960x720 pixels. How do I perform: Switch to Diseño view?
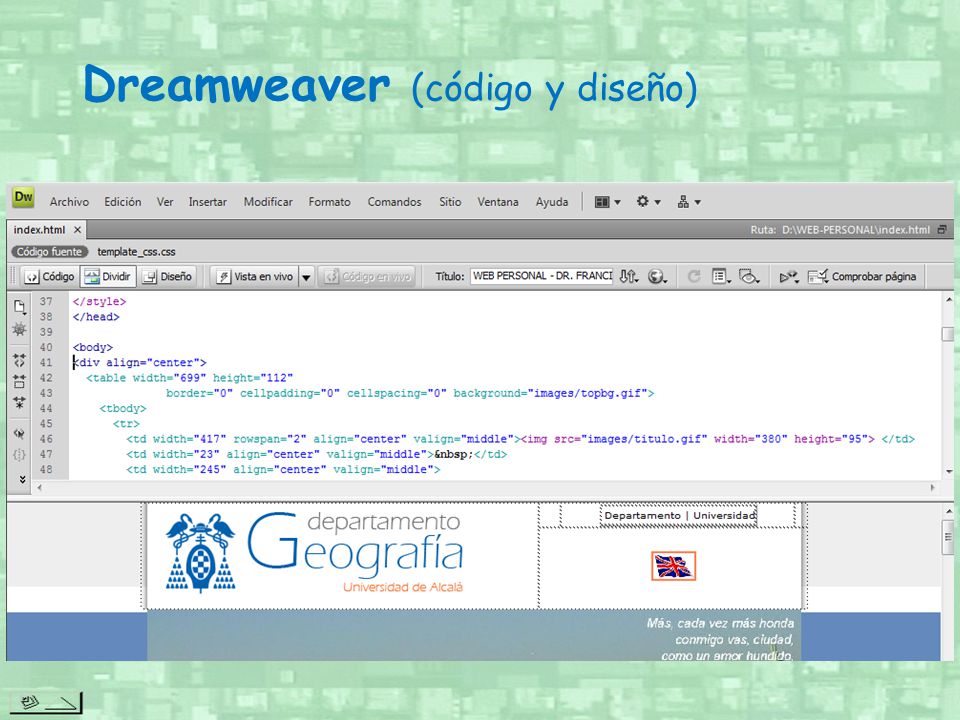click(x=167, y=277)
